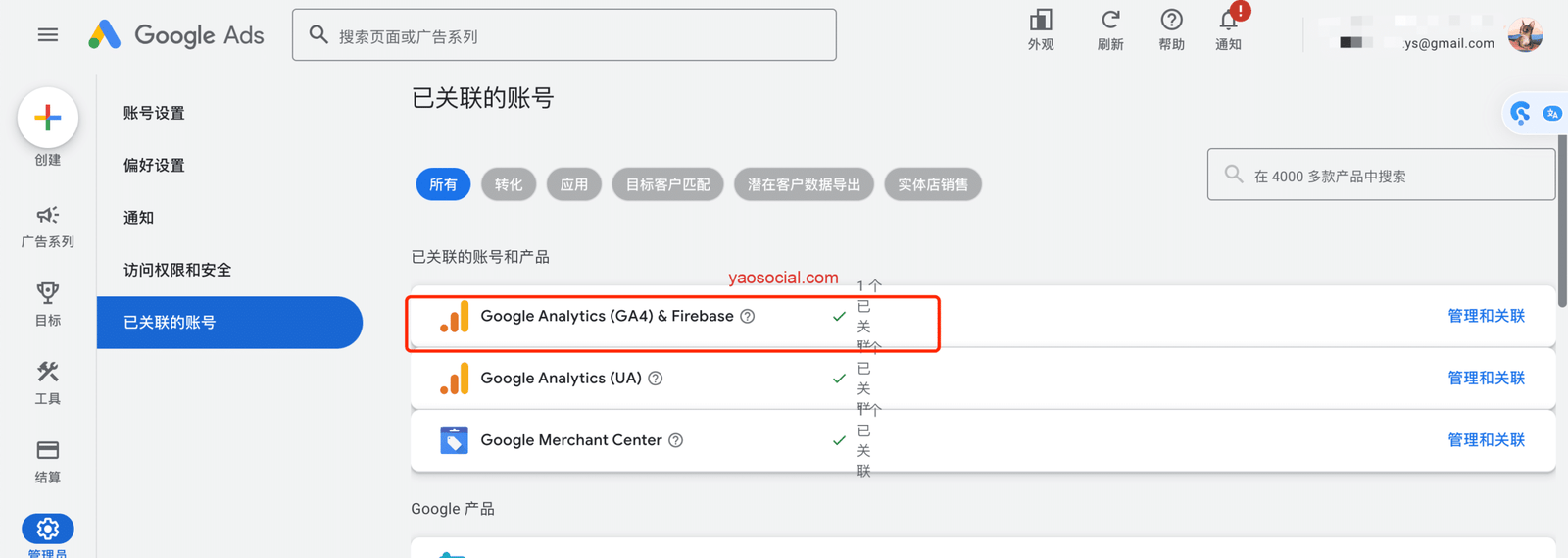
Task: Select the 应用 filter chip
Action: 573,184
